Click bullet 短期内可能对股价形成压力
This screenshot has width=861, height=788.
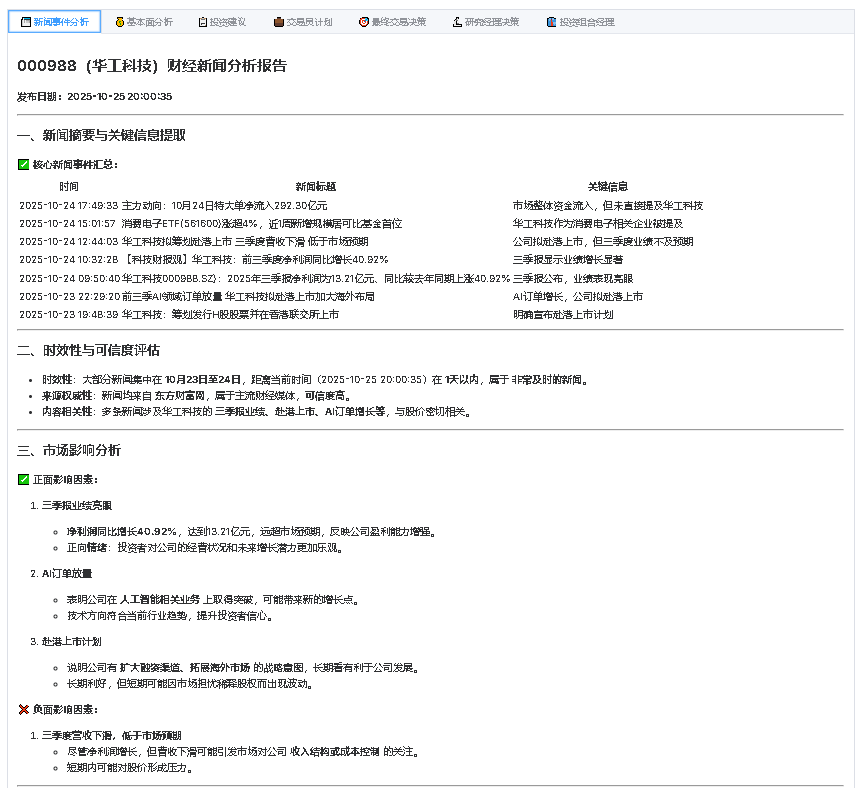tap(130, 767)
